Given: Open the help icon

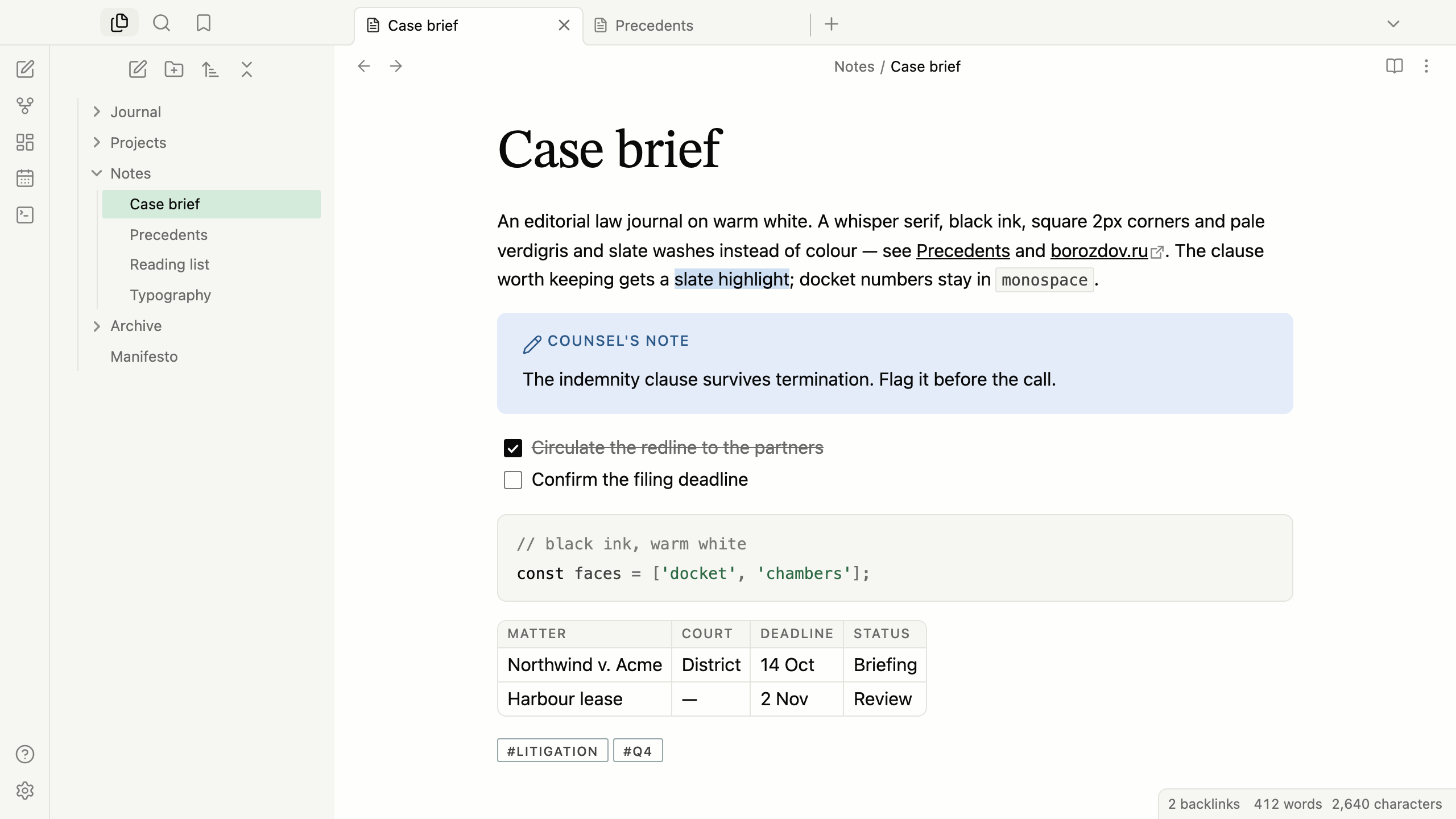Looking at the screenshot, I should [25, 754].
